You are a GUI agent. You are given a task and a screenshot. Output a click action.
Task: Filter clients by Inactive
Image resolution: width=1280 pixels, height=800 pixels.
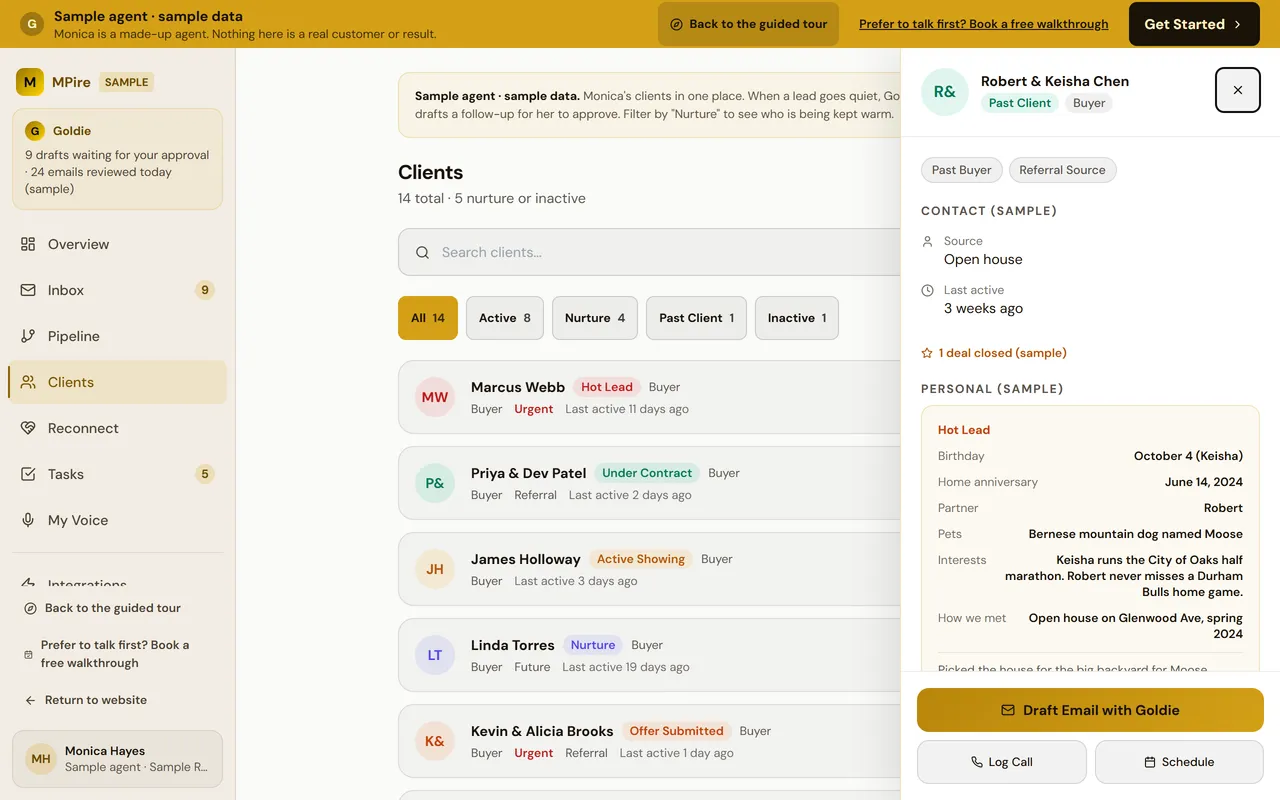pyautogui.click(x=797, y=318)
